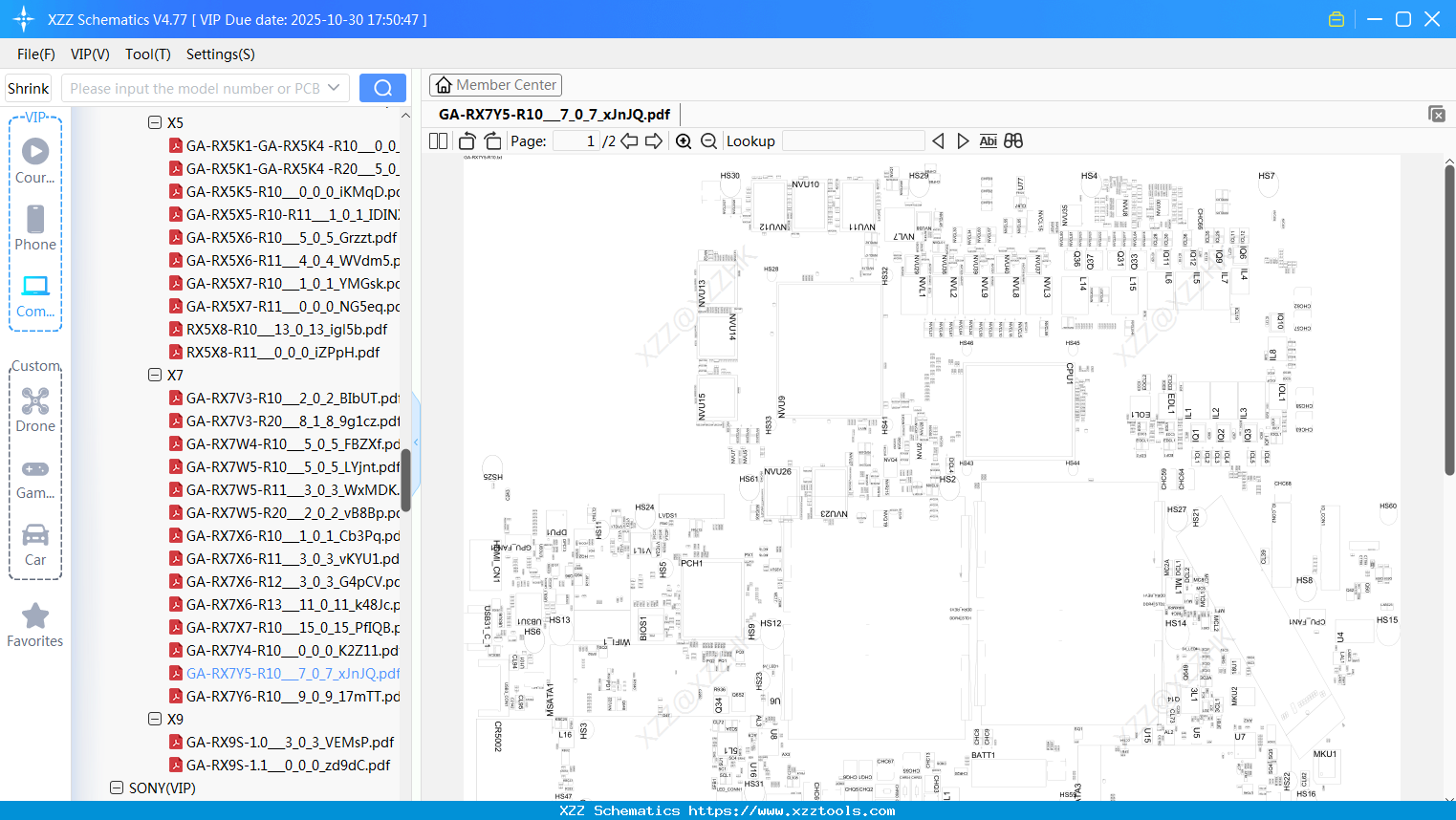Click the XZZ Schematics app logo
This screenshot has height=820, width=1456.
(24, 19)
